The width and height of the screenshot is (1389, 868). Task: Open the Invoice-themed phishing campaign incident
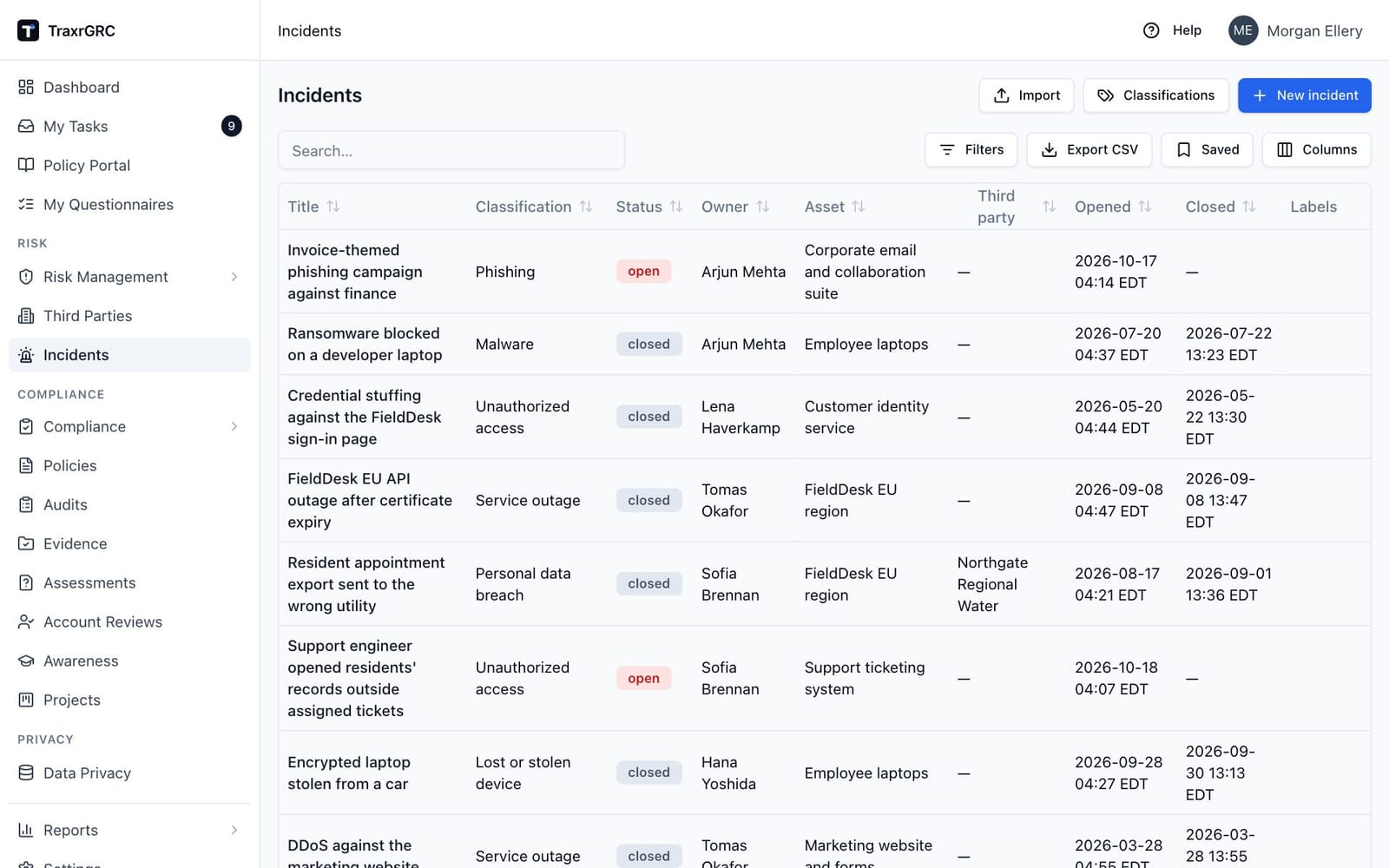click(x=355, y=272)
